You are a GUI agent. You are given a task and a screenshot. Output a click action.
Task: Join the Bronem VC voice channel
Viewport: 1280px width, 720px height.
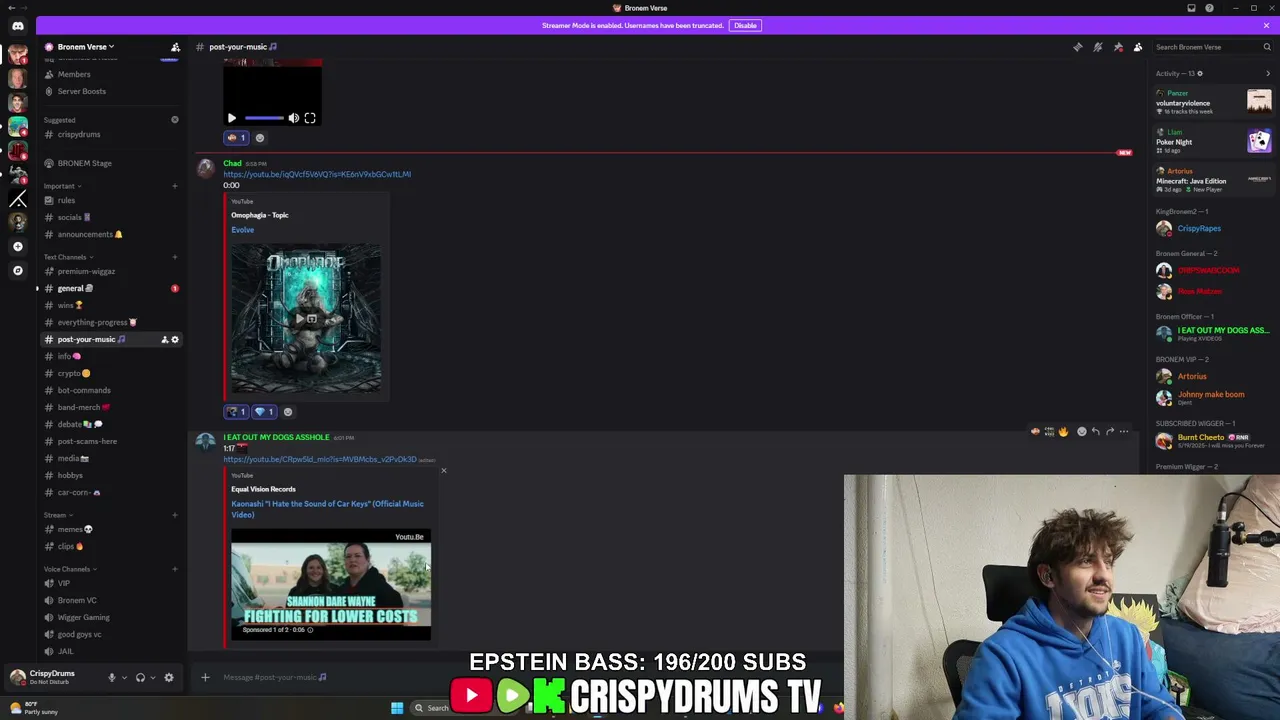[x=111, y=600]
